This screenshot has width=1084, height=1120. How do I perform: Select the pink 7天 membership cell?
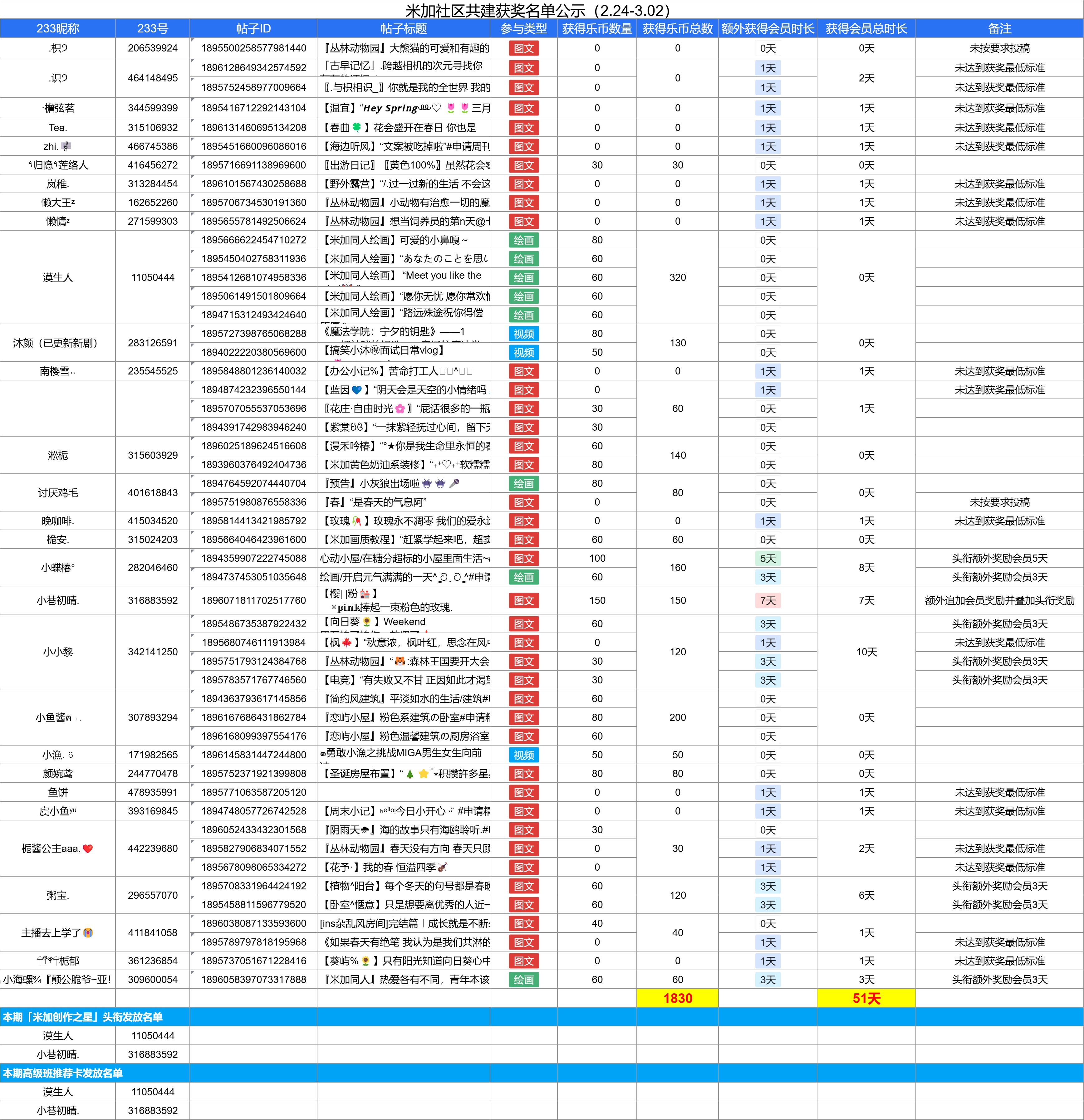[x=768, y=601]
